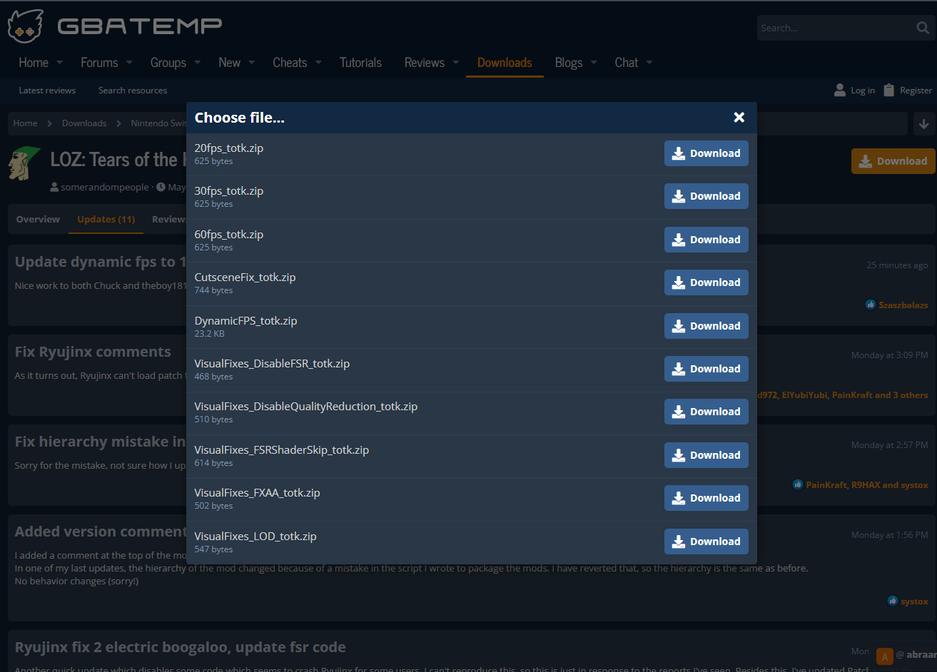Image resolution: width=937 pixels, height=672 pixels.
Task: Expand the Forums dropdown arrow
Action: coord(129,63)
